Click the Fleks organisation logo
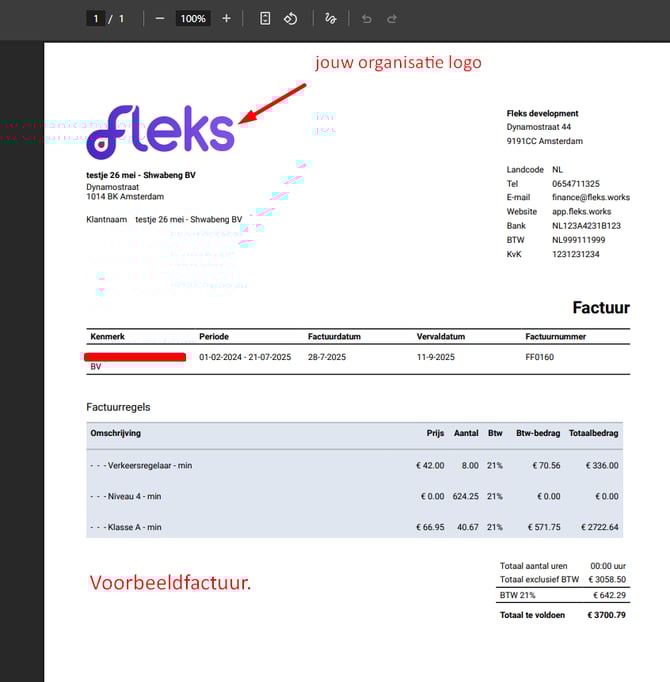Image resolution: width=670 pixels, height=682 pixels. tap(160, 132)
